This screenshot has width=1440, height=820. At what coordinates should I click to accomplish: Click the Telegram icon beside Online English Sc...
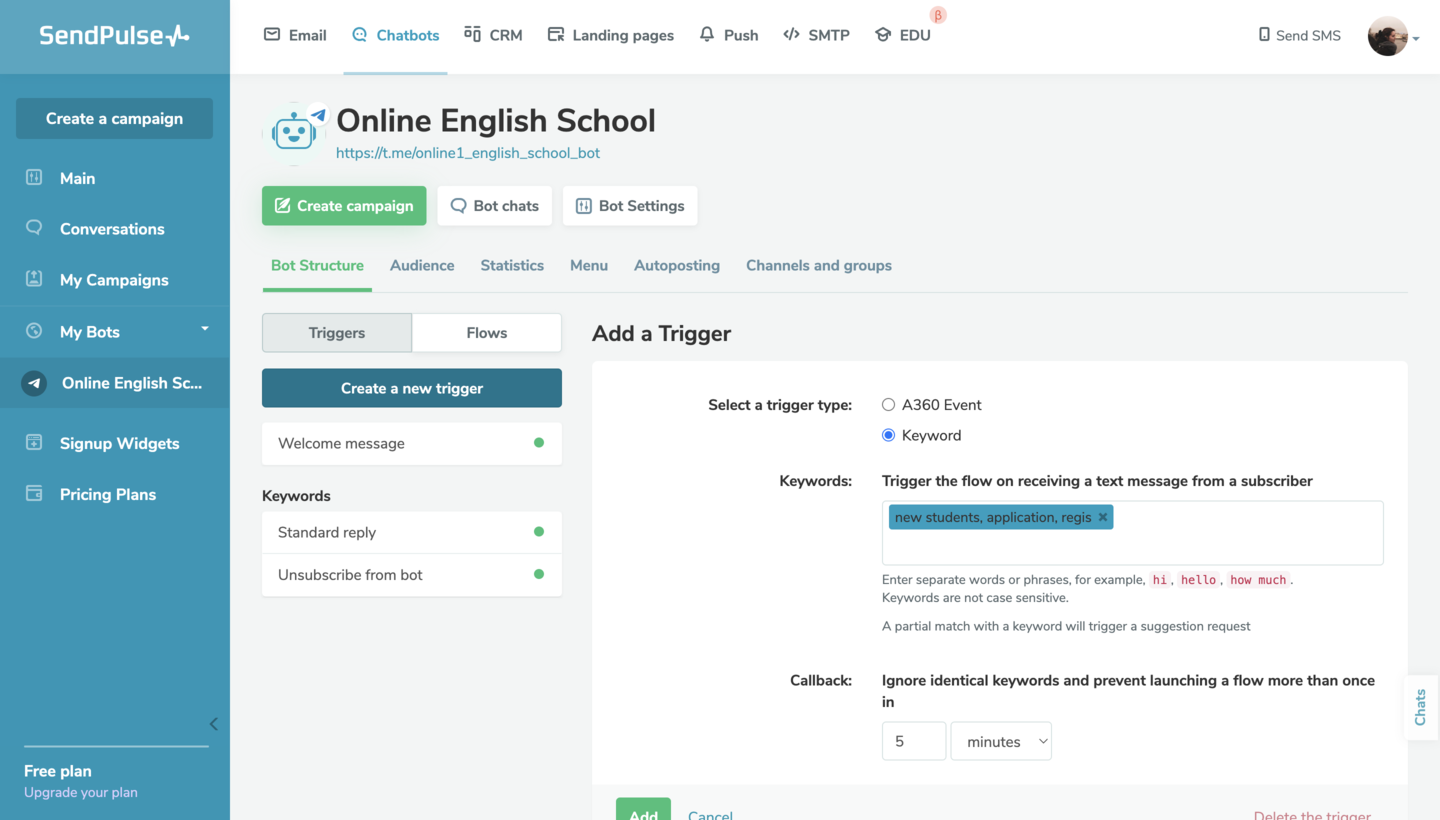point(34,383)
